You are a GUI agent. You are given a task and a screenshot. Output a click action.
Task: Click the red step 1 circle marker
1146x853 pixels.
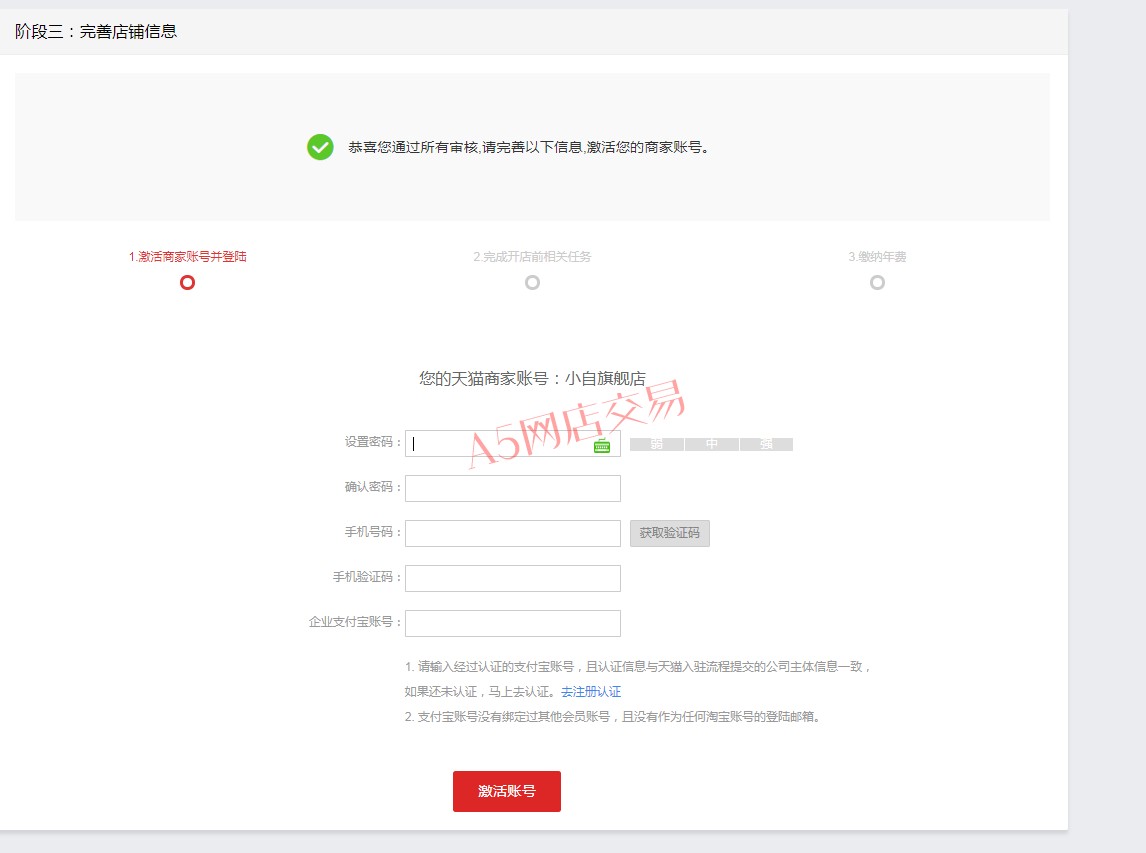pos(188,282)
